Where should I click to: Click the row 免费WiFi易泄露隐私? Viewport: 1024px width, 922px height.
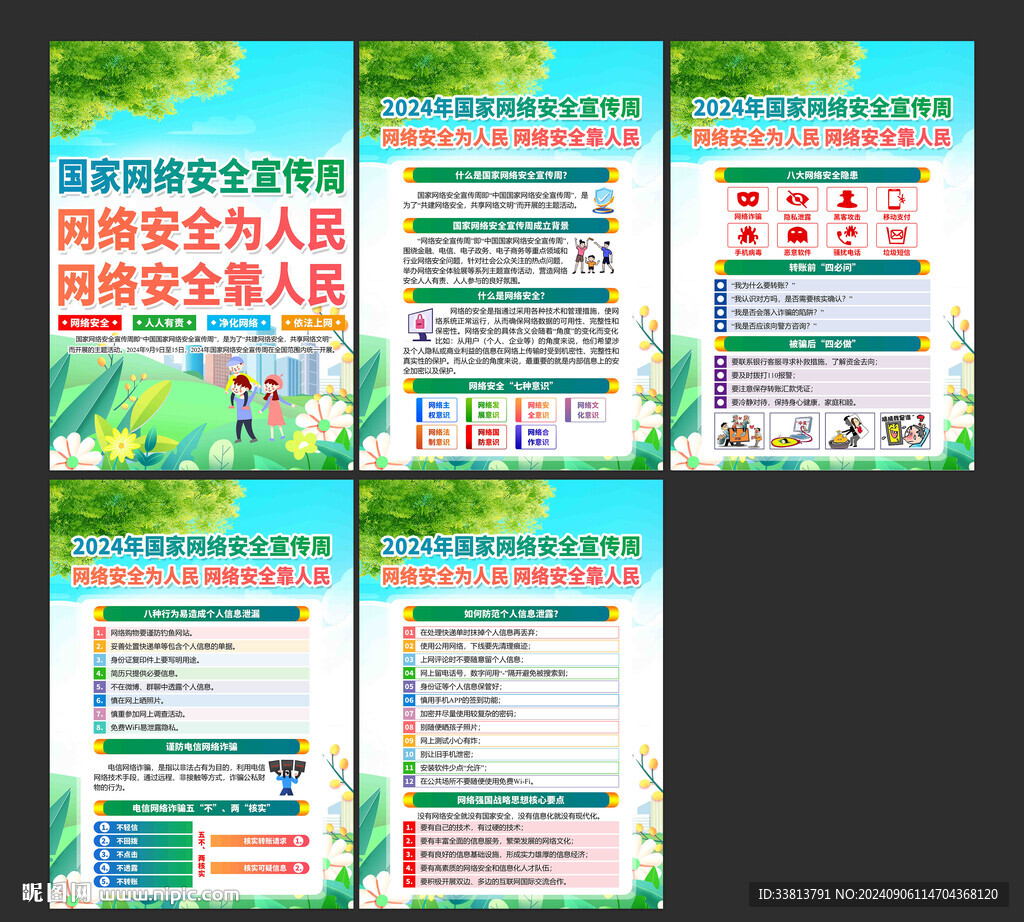pyautogui.click(x=201, y=727)
